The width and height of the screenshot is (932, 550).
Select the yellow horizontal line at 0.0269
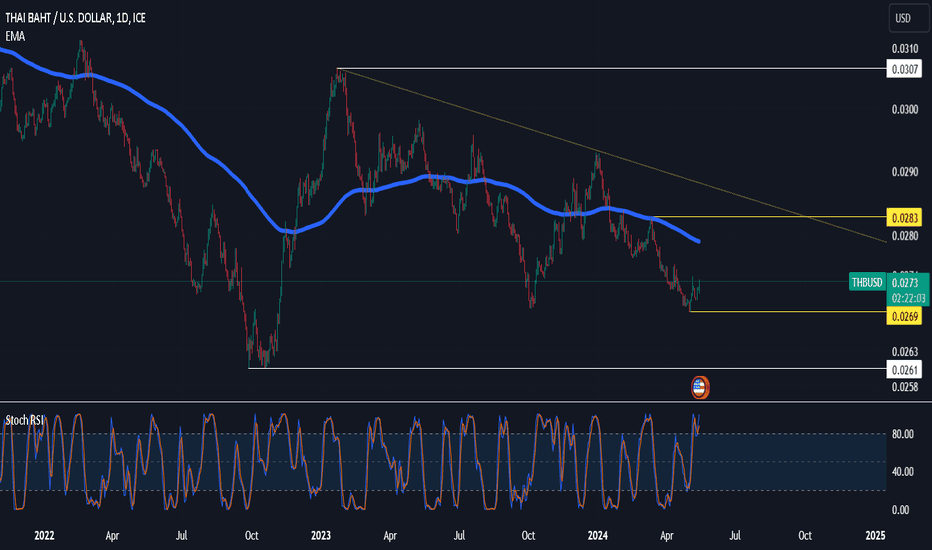[x=788, y=312]
